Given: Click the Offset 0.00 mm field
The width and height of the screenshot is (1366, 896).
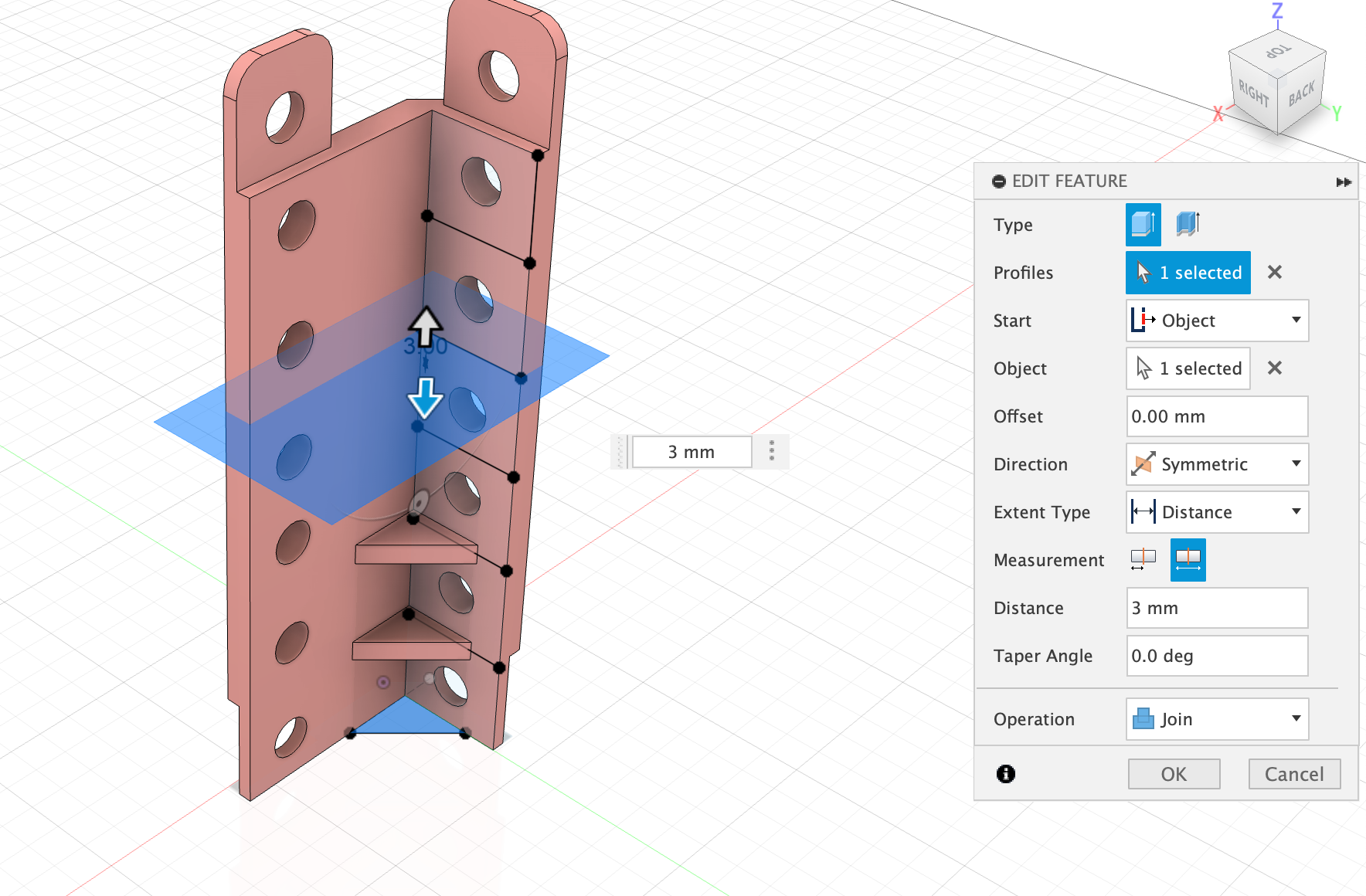Looking at the screenshot, I should (x=1217, y=416).
